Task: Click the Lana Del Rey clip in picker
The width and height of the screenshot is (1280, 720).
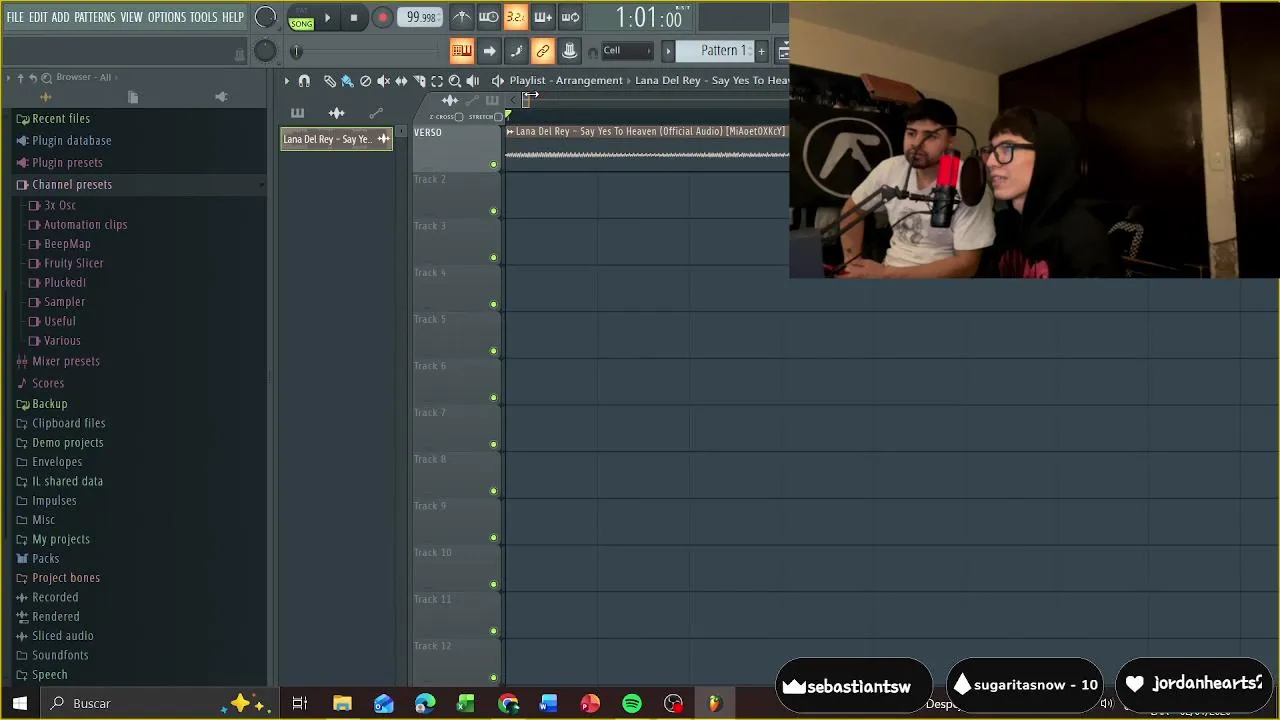Action: [336, 139]
